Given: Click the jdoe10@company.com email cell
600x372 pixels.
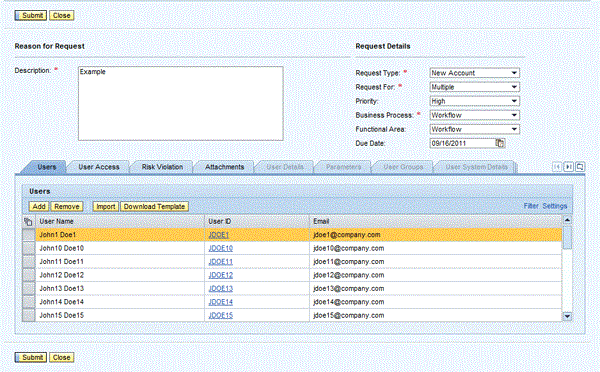Looking at the screenshot, I should pos(435,248).
